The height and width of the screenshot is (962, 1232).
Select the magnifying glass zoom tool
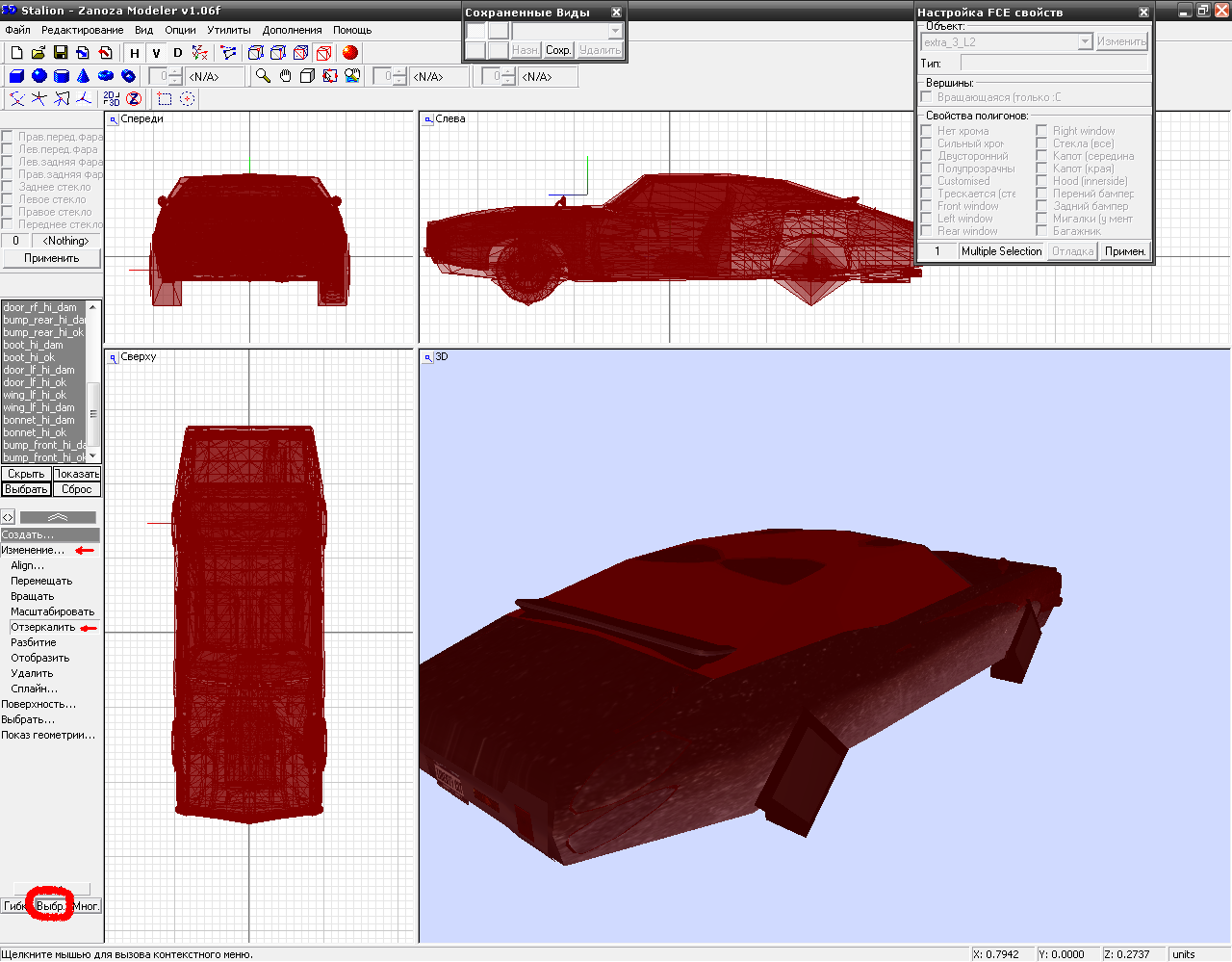(263, 76)
